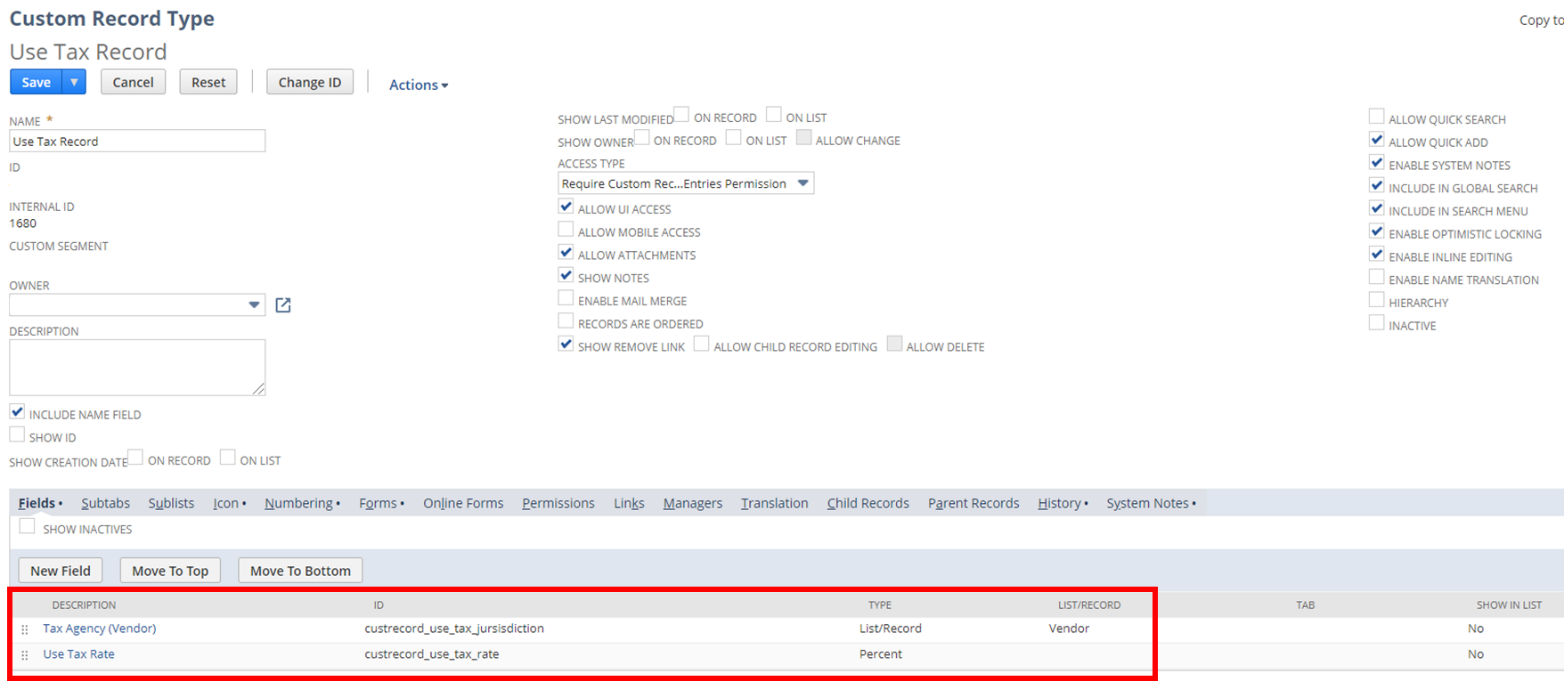Open the Actions menu
Viewport: 1564px width, 681px height.
coord(418,85)
